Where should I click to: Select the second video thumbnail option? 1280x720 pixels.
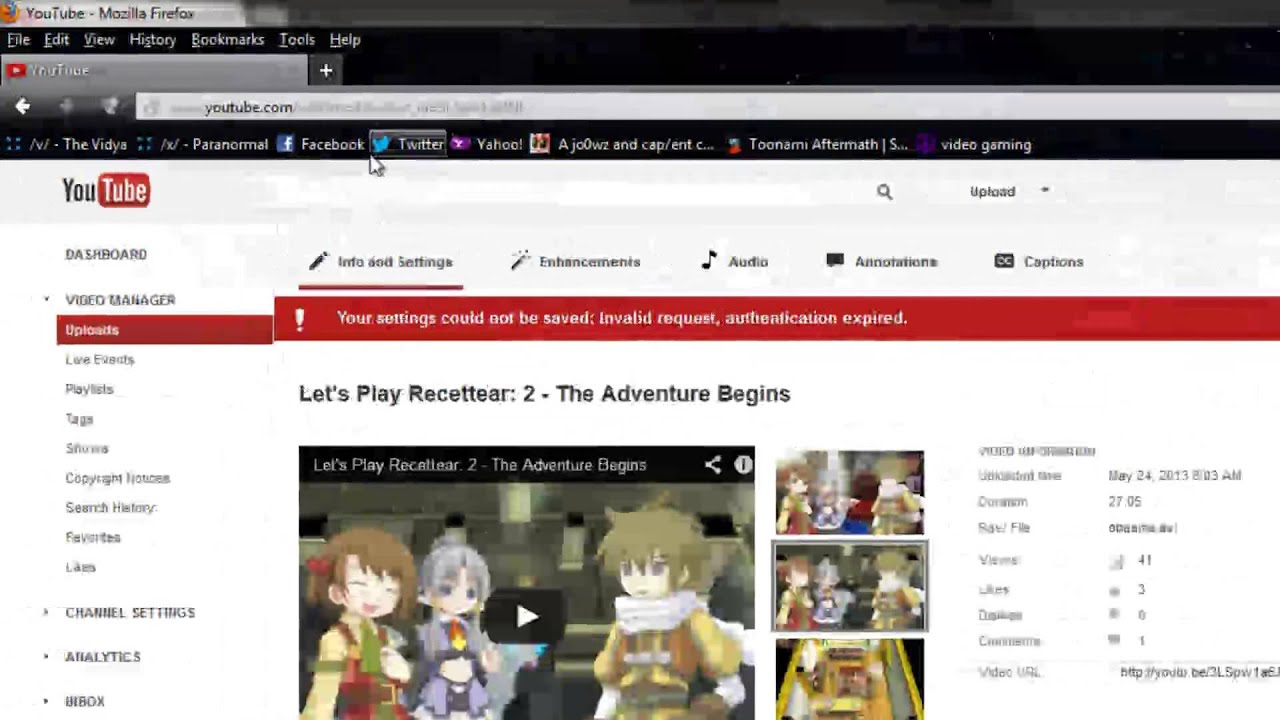[x=850, y=587]
